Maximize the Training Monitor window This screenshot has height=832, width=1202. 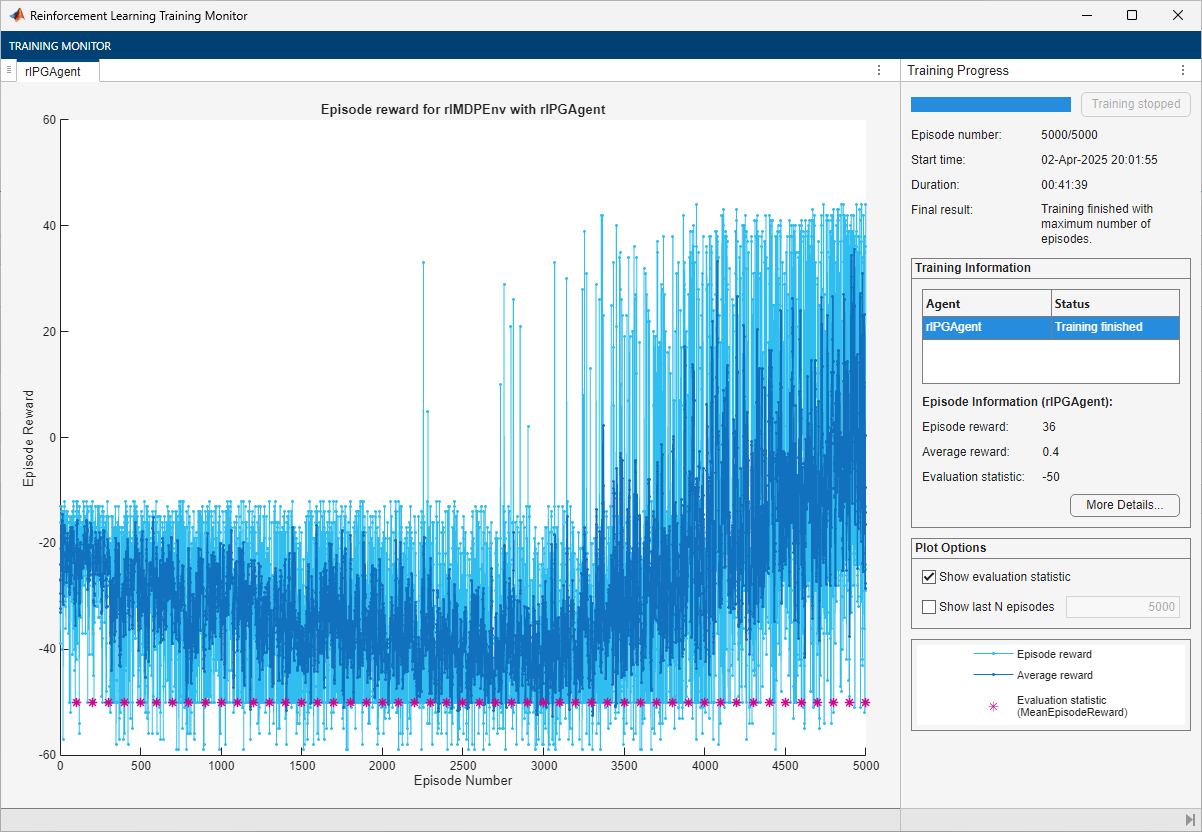point(1131,16)
